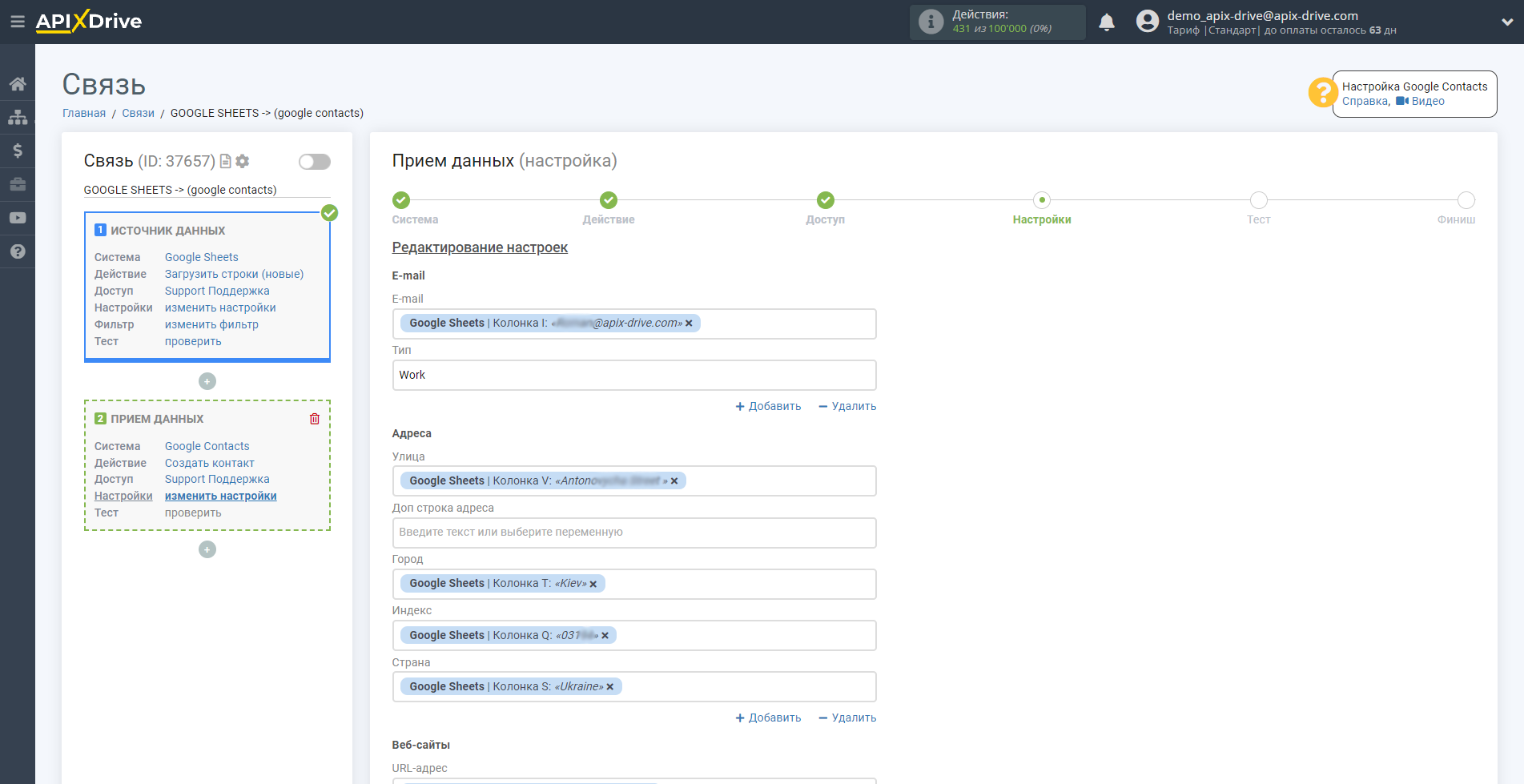Expand the account dropdown chevron
1524x784 pixels.
point(1507,22)
